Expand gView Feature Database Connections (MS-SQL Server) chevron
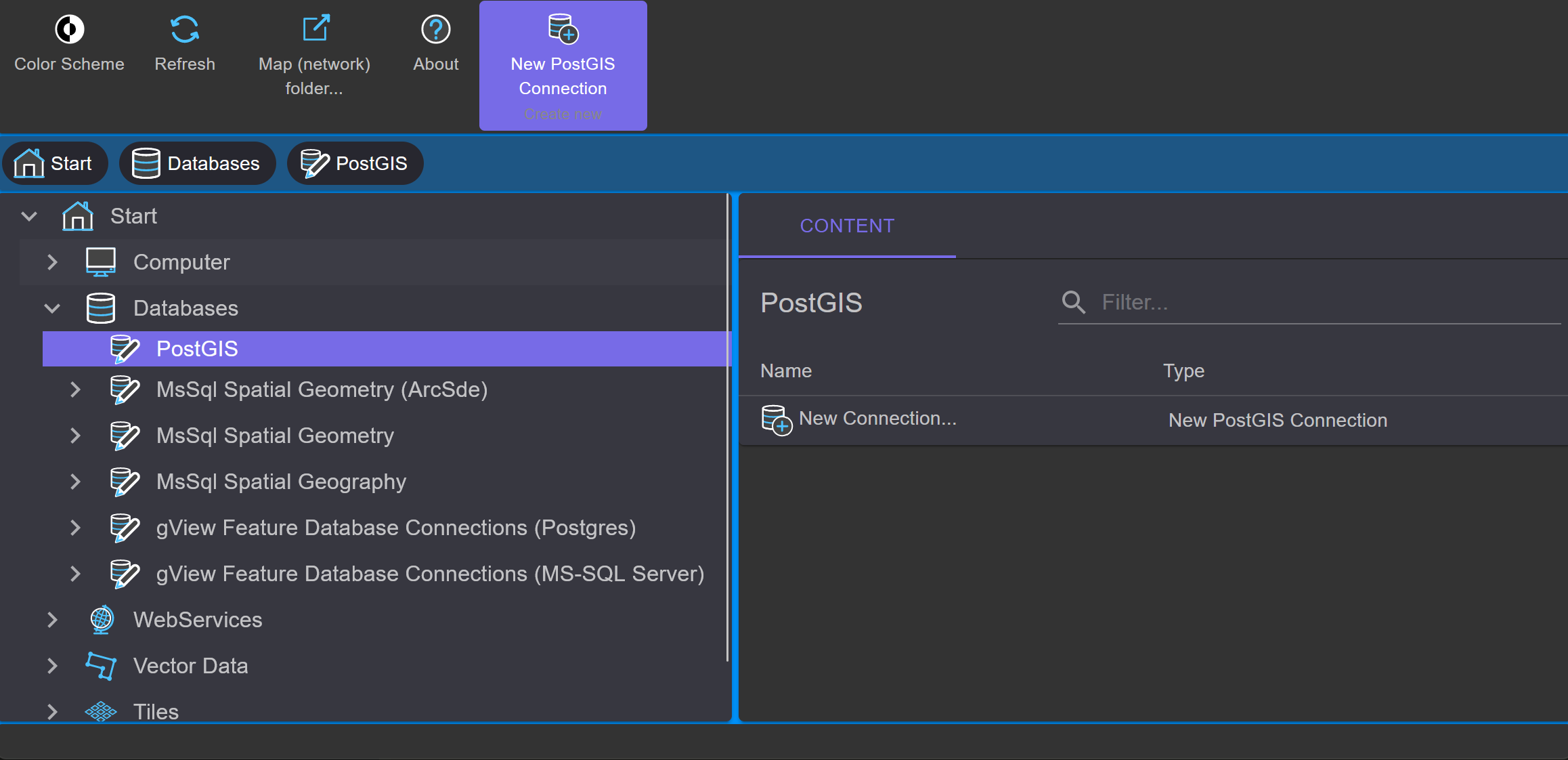This screenshot has width=1568, height=760. (75, 574)
